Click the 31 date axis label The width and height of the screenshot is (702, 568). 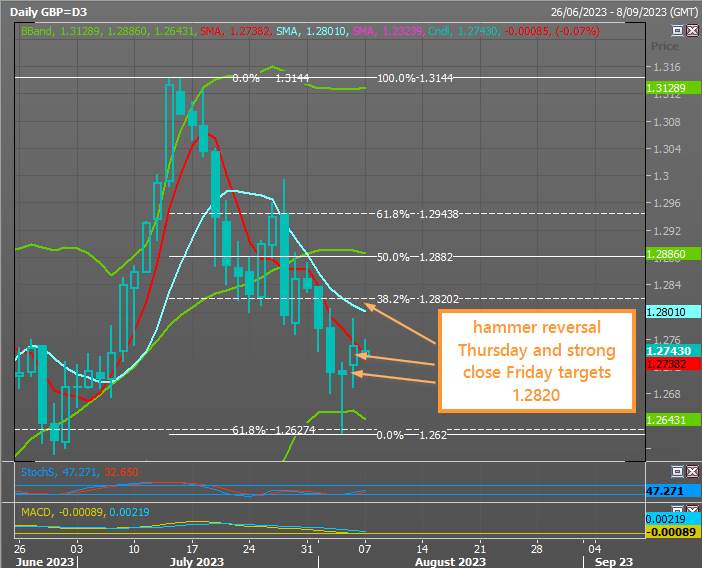click(x=307, y=549)
